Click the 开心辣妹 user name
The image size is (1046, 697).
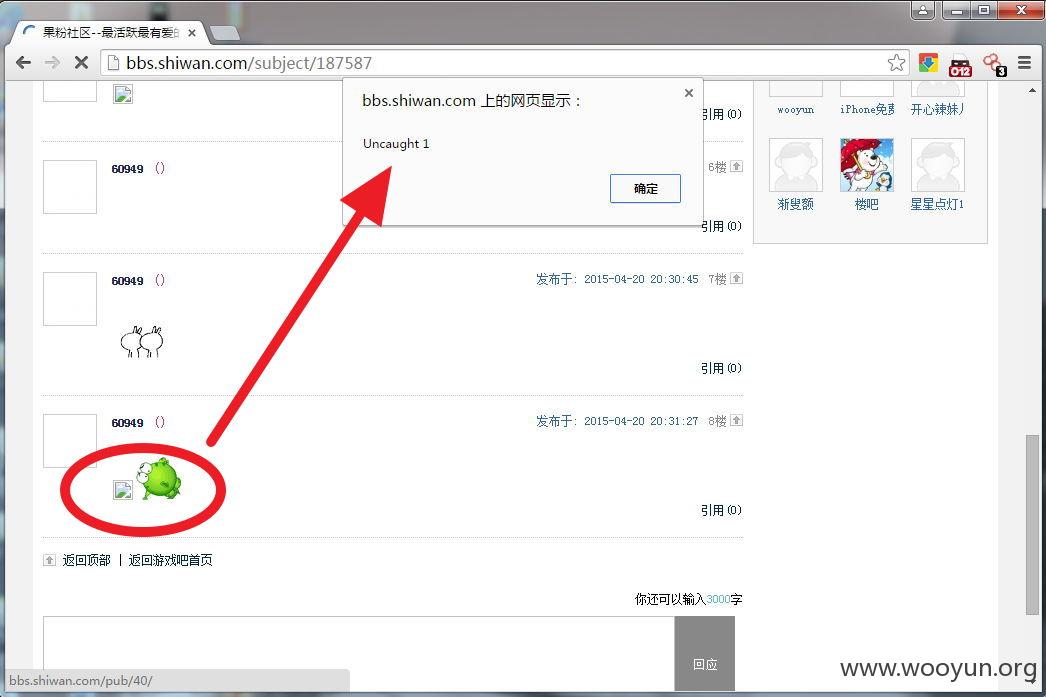click(x=937, y=109)
